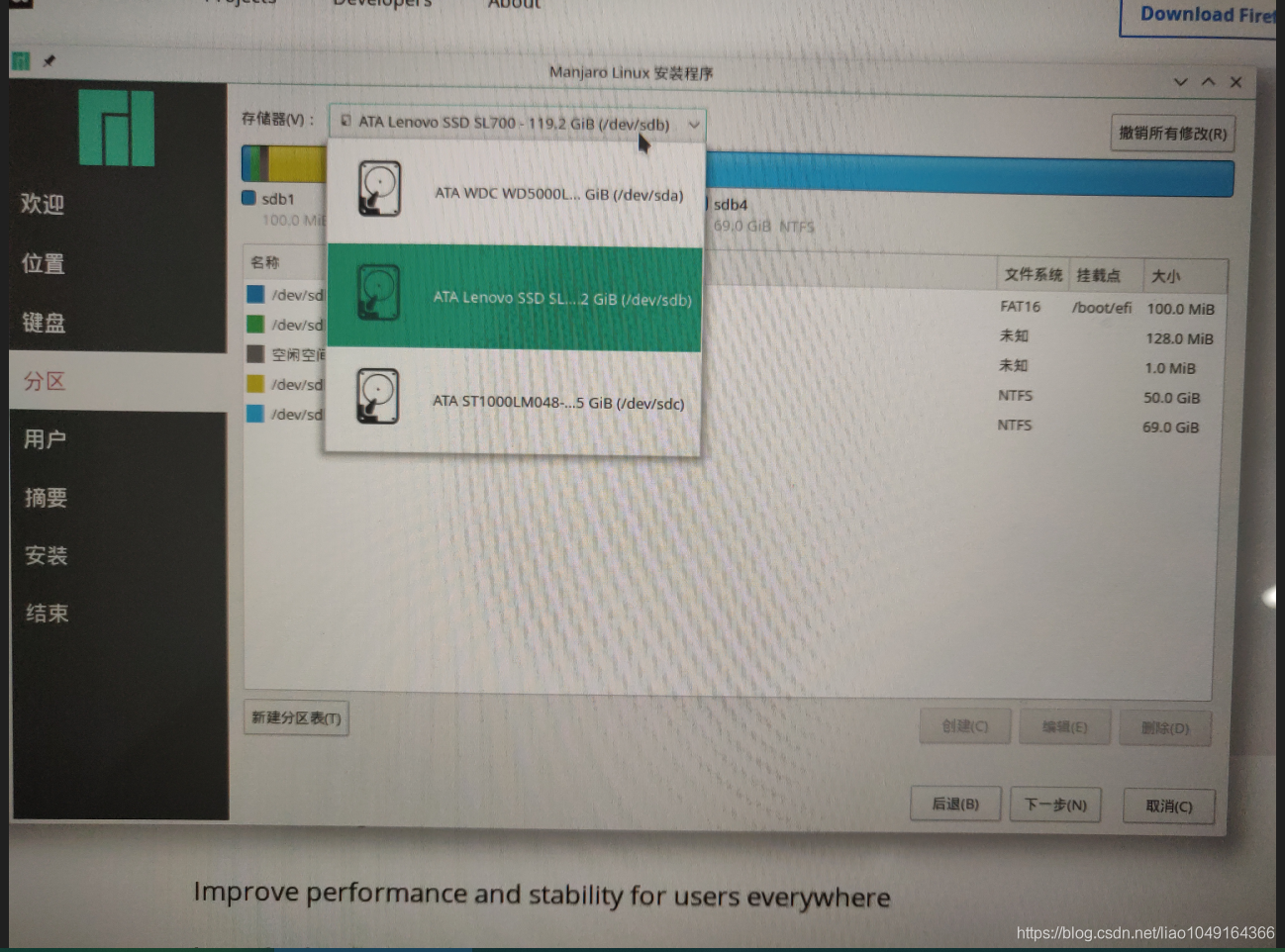
Task: Click 新建分区表(T) new partition table button
Action: (296, 717)
